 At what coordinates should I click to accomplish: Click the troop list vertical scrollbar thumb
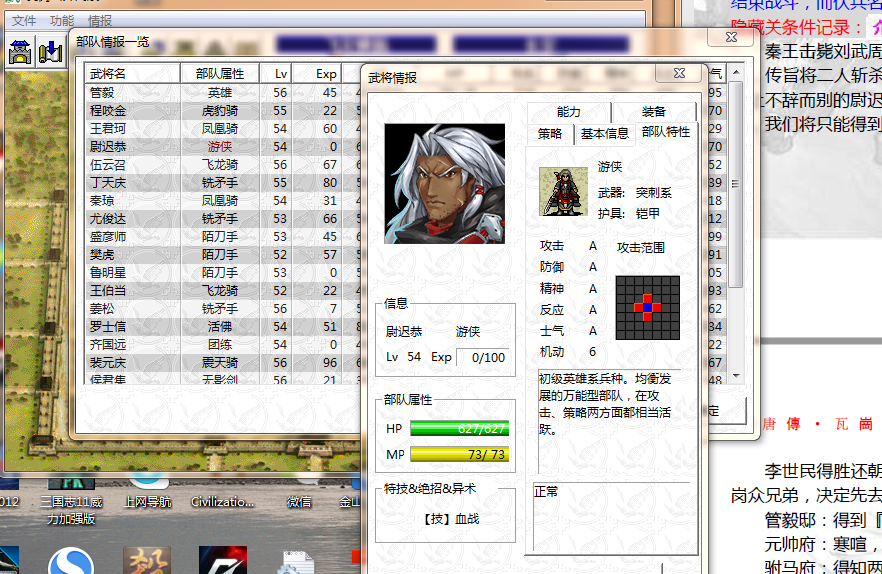click(736, 184)
